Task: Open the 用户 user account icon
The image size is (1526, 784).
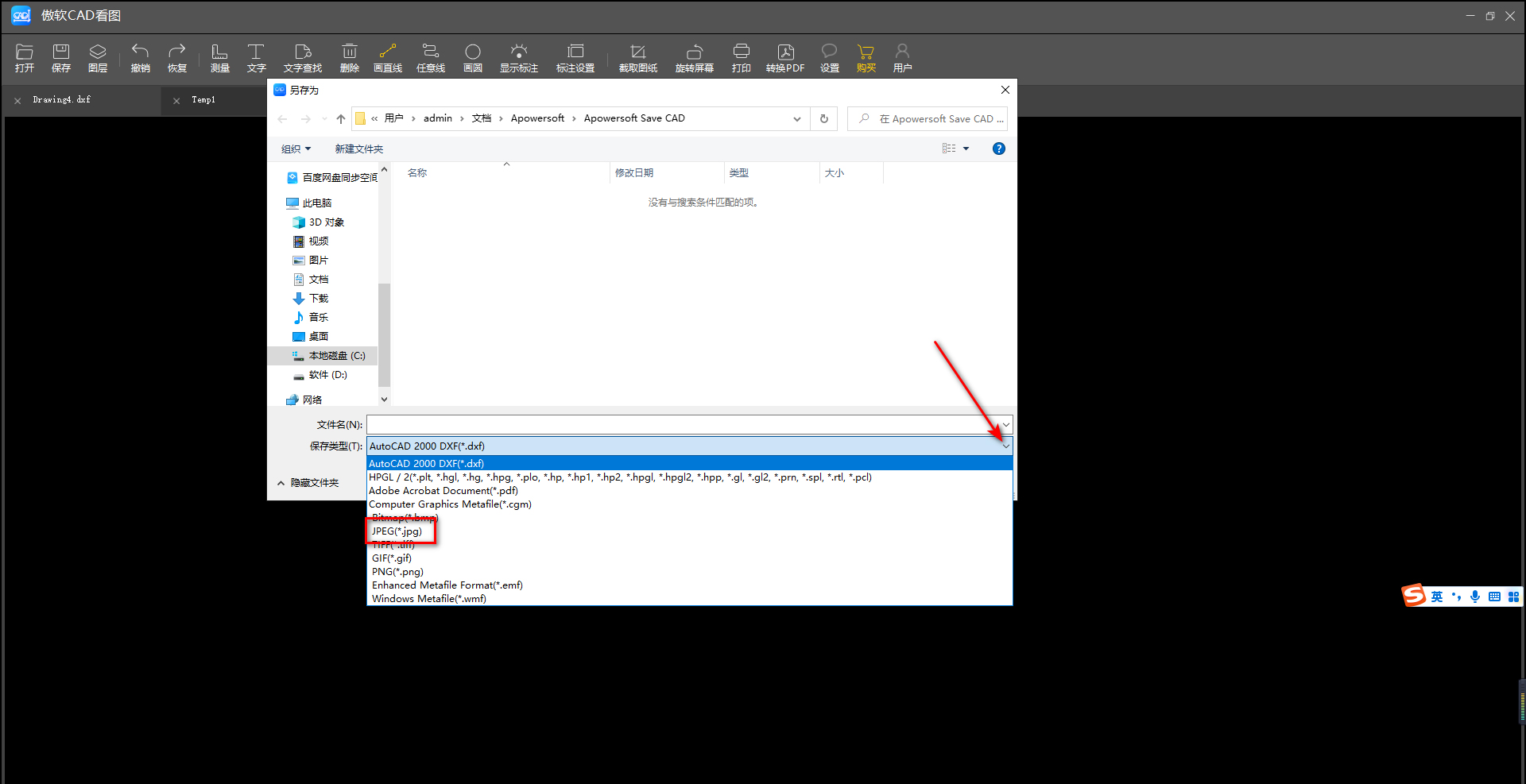Action: pos(902,58)
